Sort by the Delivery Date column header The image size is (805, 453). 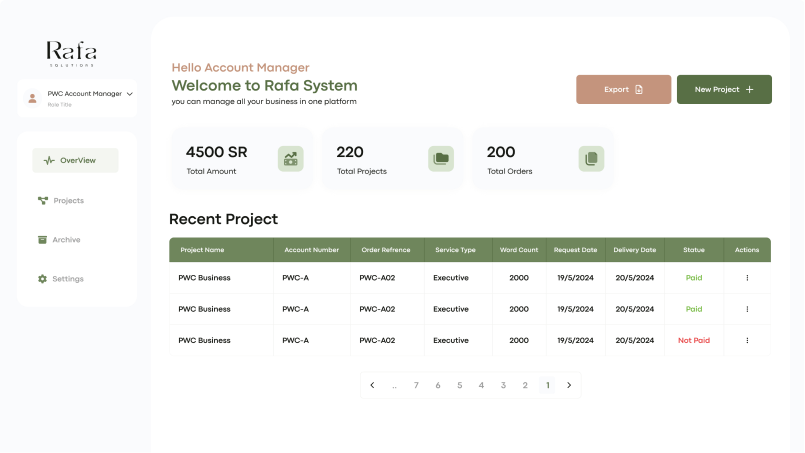tap(634, 250)
